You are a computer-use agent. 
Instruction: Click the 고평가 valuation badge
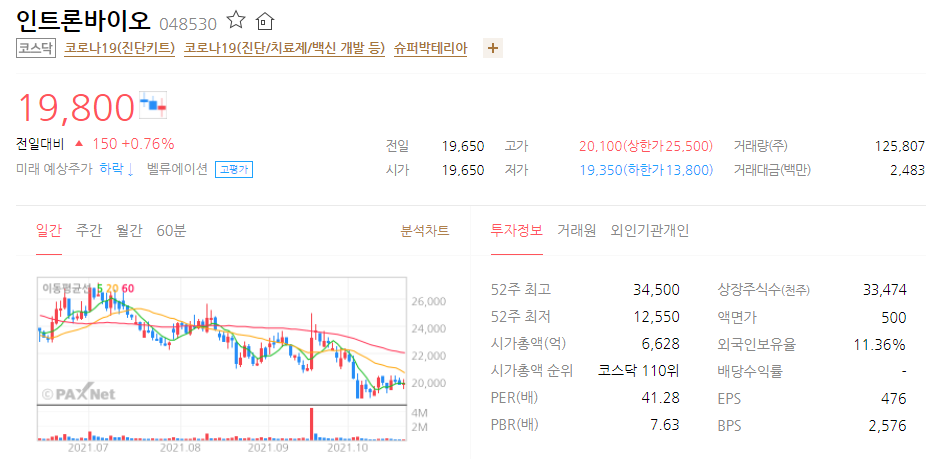click(x=234, y=170)
